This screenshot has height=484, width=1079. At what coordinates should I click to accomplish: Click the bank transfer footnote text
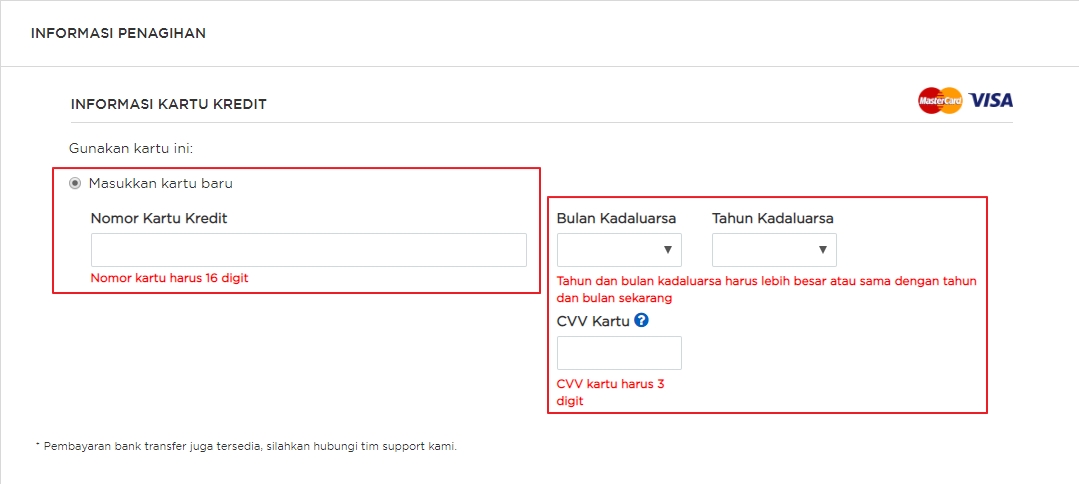point(245,446)
